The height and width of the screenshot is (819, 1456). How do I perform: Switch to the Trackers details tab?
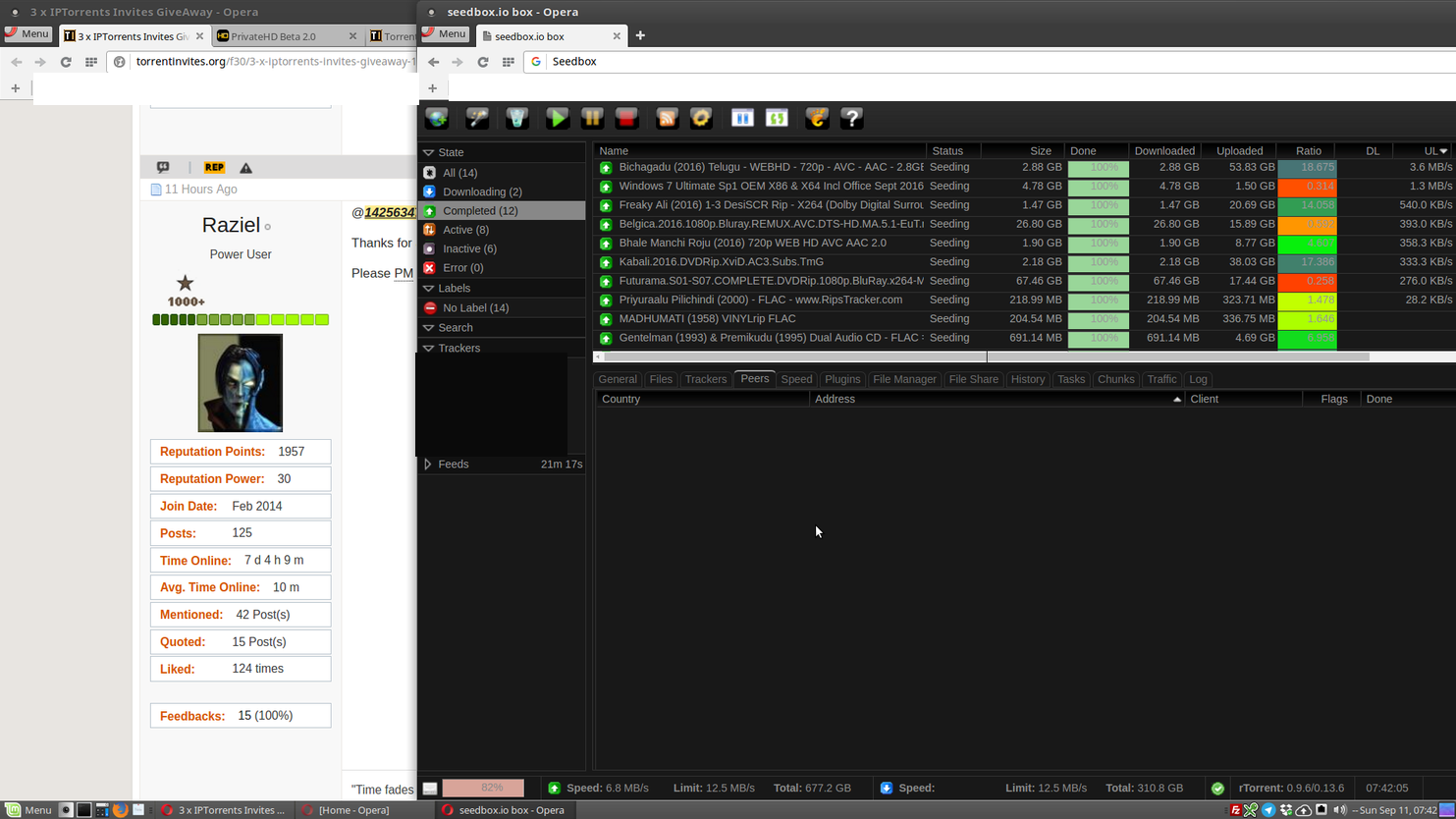tap(706, 379)
